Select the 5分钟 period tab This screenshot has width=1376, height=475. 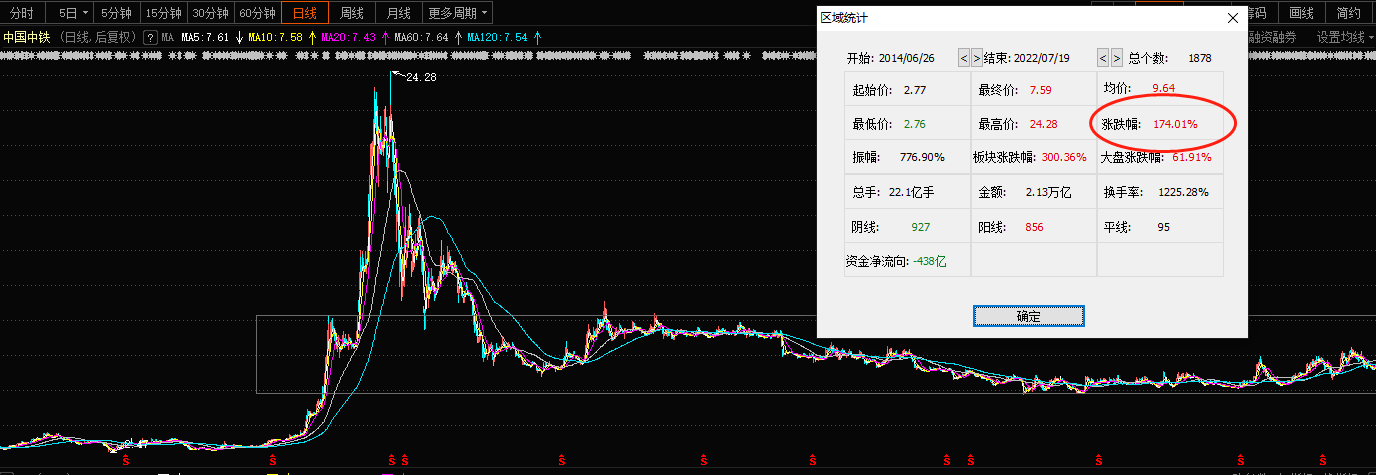[x=116, y=13]
